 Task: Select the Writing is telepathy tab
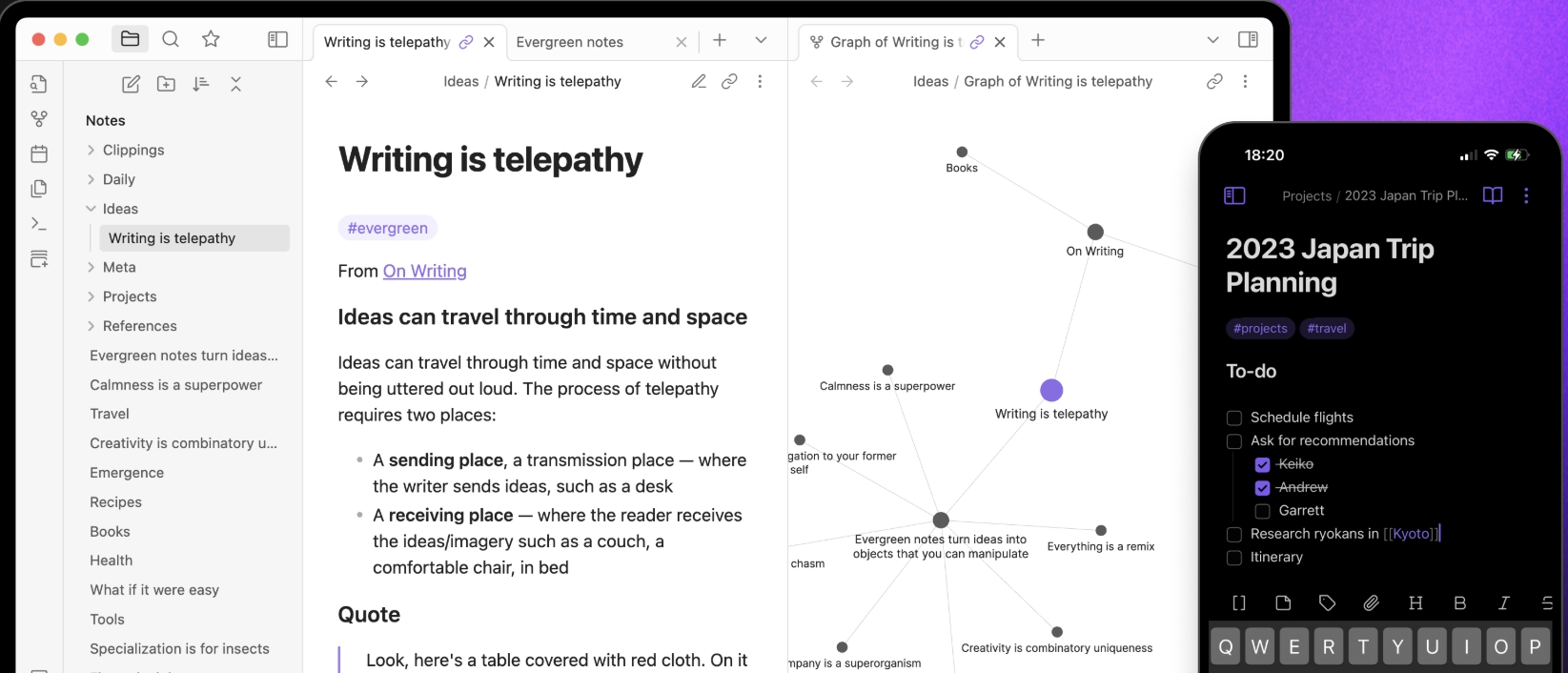pos(409,42)
